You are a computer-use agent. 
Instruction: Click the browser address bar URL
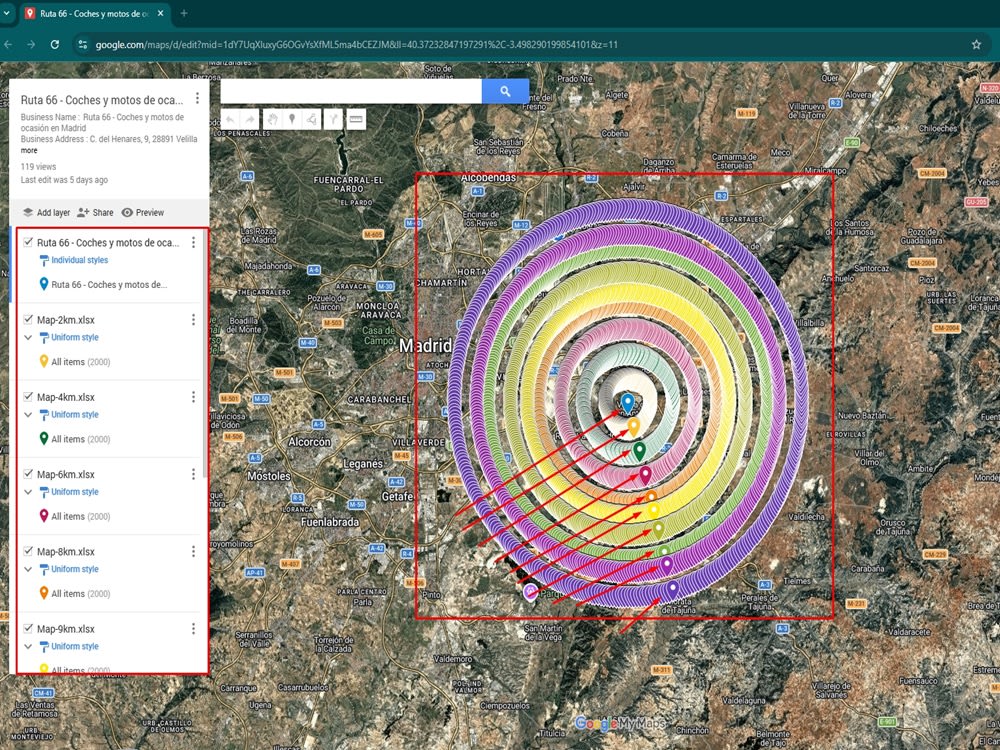(x=356, y=45)
